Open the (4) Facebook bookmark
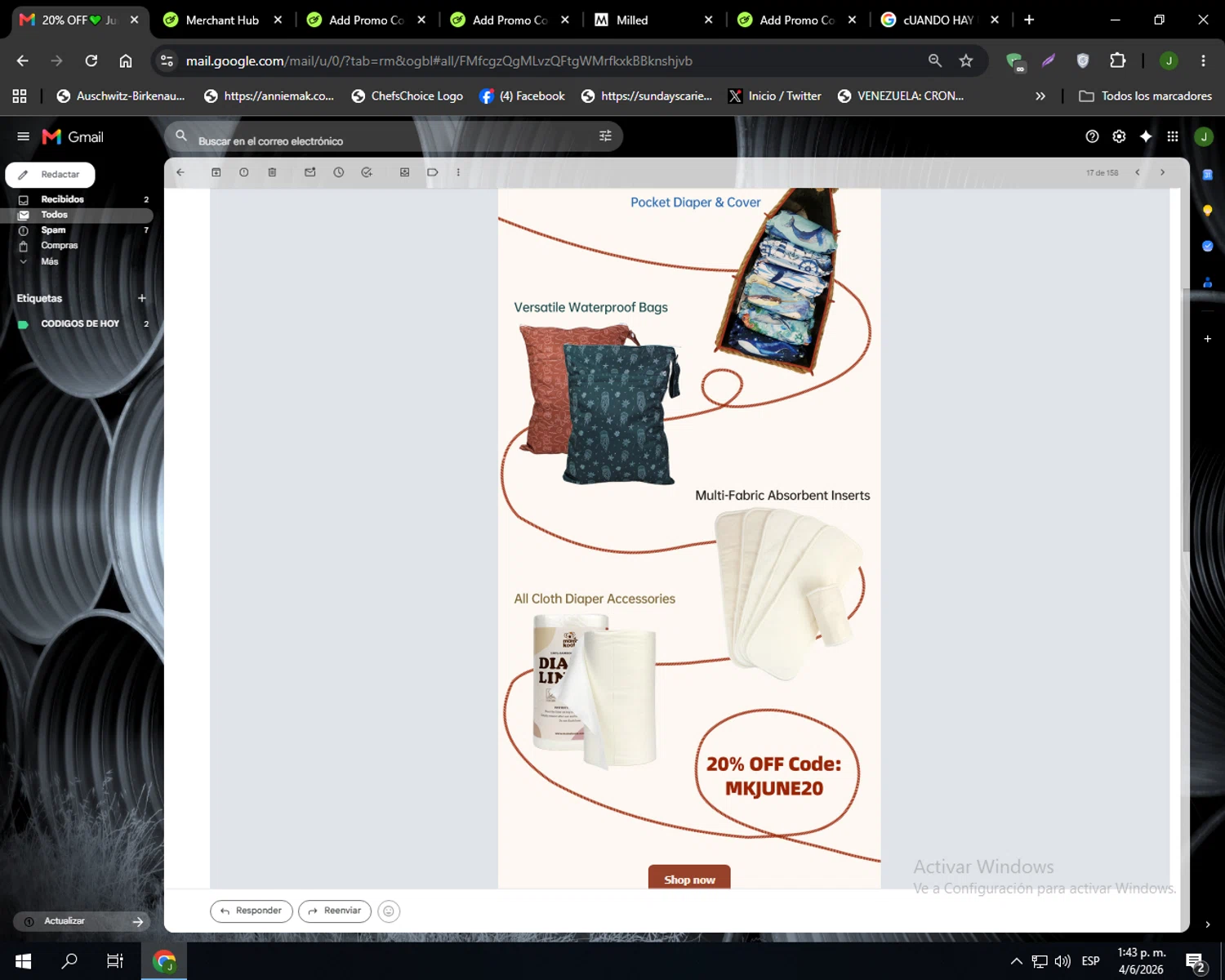The width and height of the screenshot is (1225, 980). coord(522,96)
